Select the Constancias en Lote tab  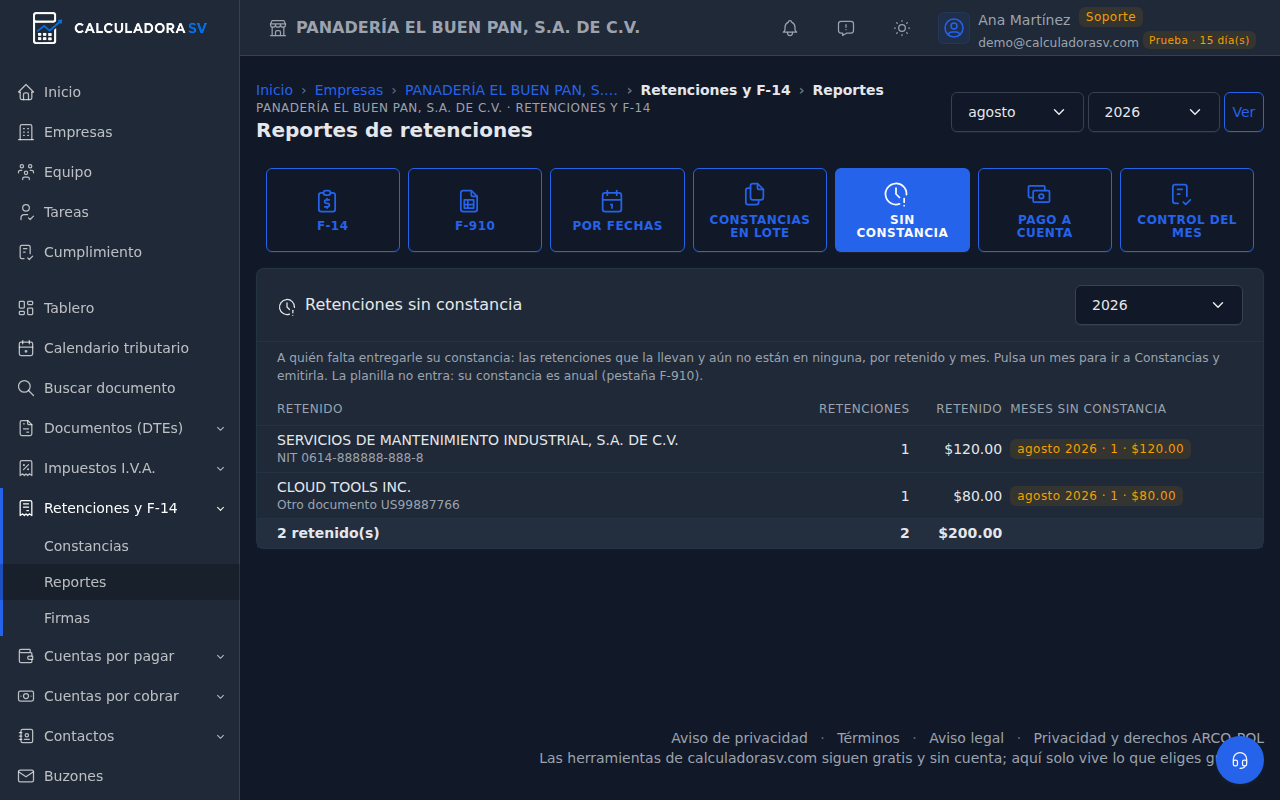click(x=760, y=210)
